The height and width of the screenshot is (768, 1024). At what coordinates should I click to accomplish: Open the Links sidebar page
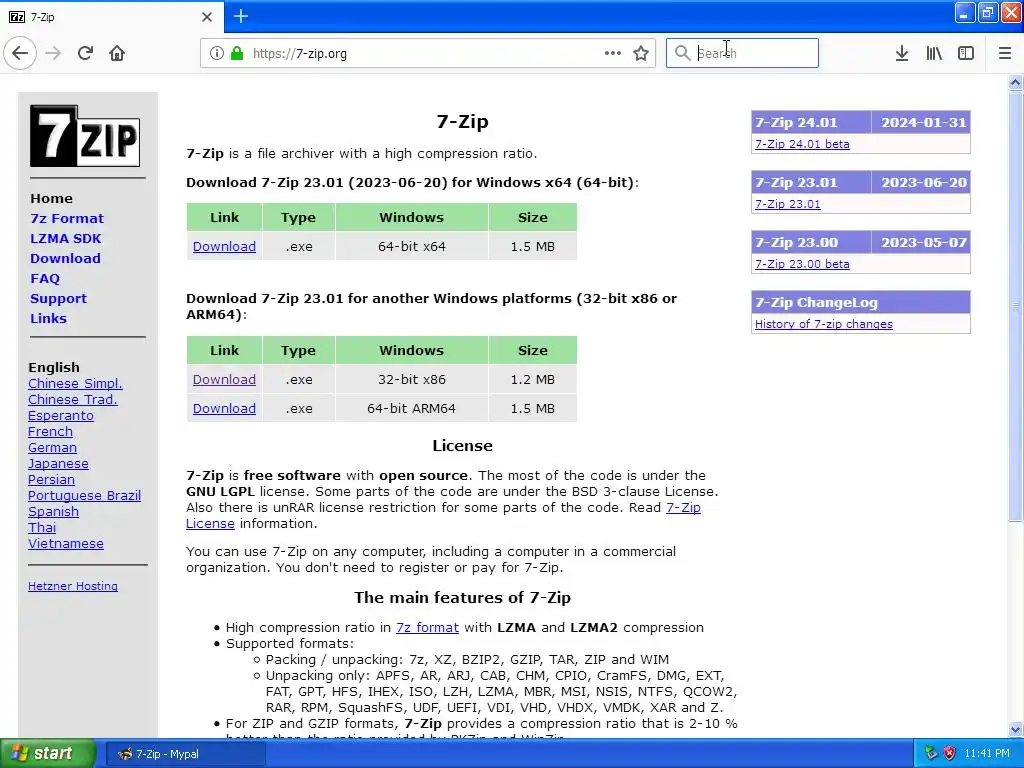tap(48, 319)
